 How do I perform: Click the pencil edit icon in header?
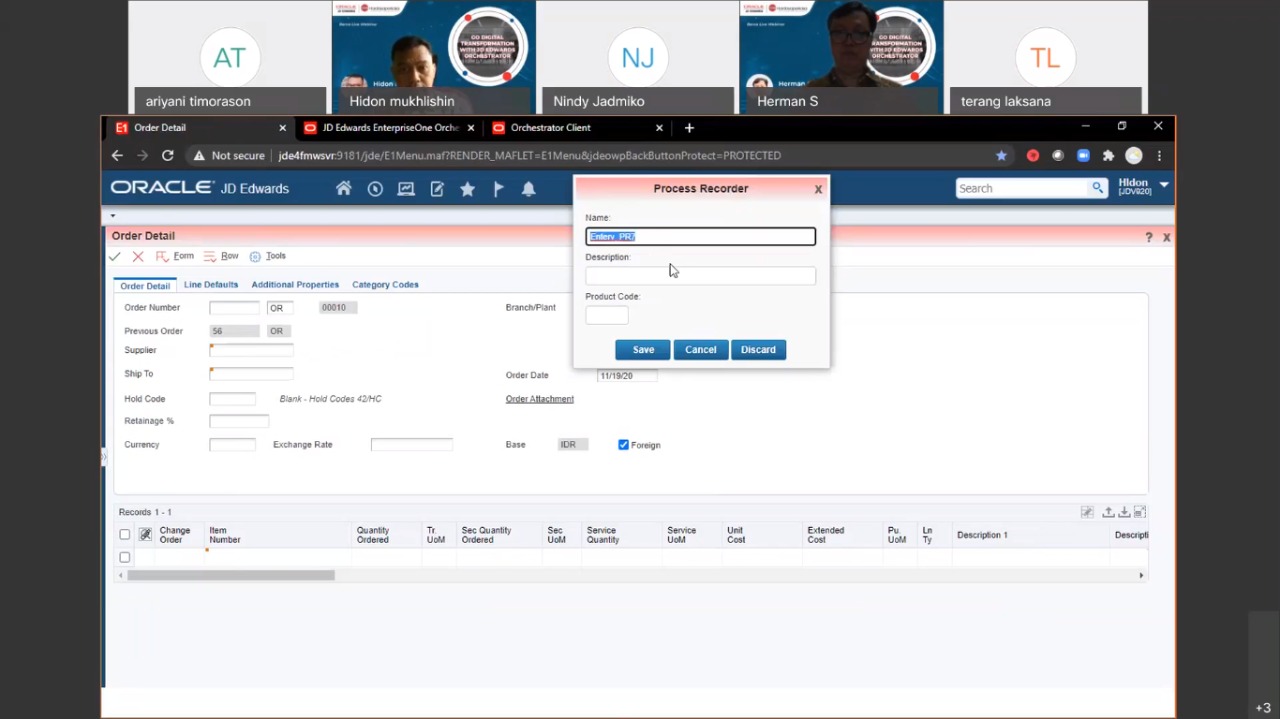tap(437, 188)
